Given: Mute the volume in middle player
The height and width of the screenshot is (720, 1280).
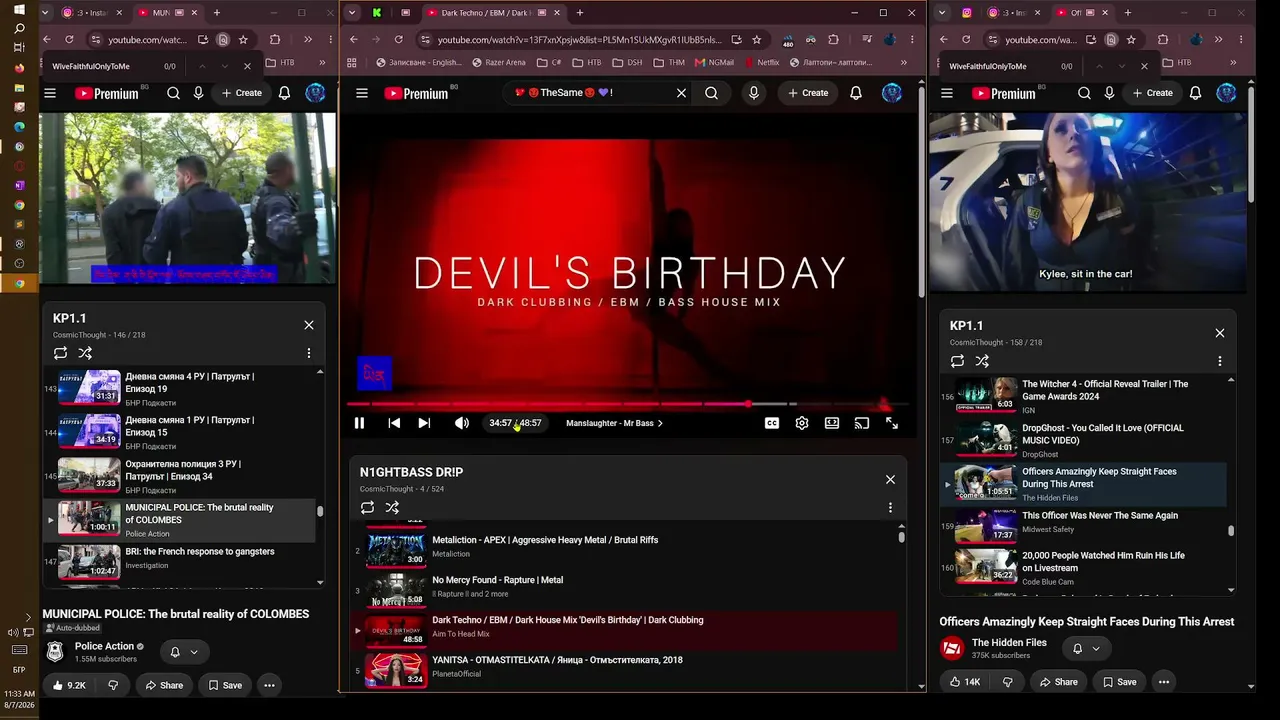Looking at the screenshot, I should [x=461, y=423].
